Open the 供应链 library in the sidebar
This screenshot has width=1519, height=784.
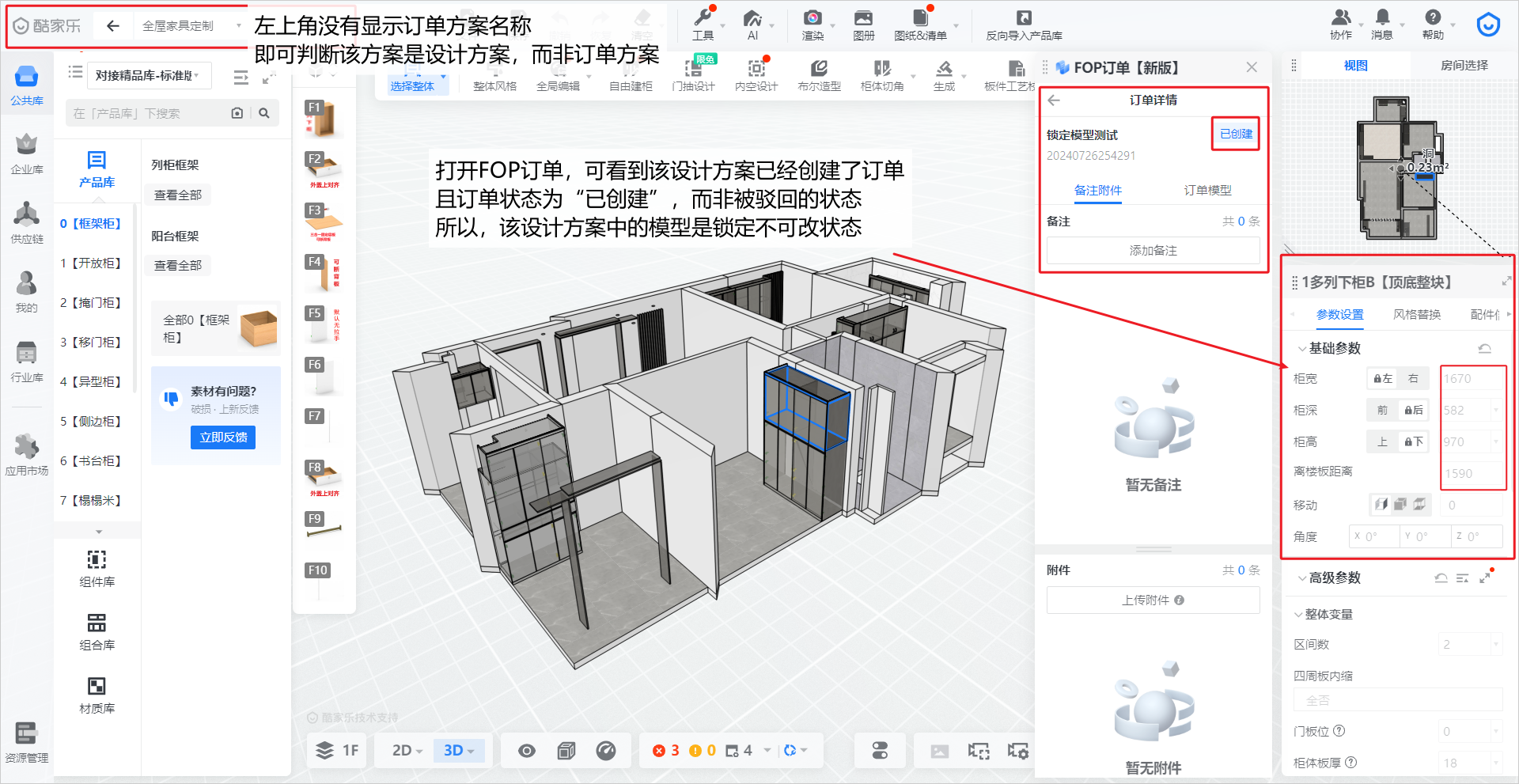[26, 214]
